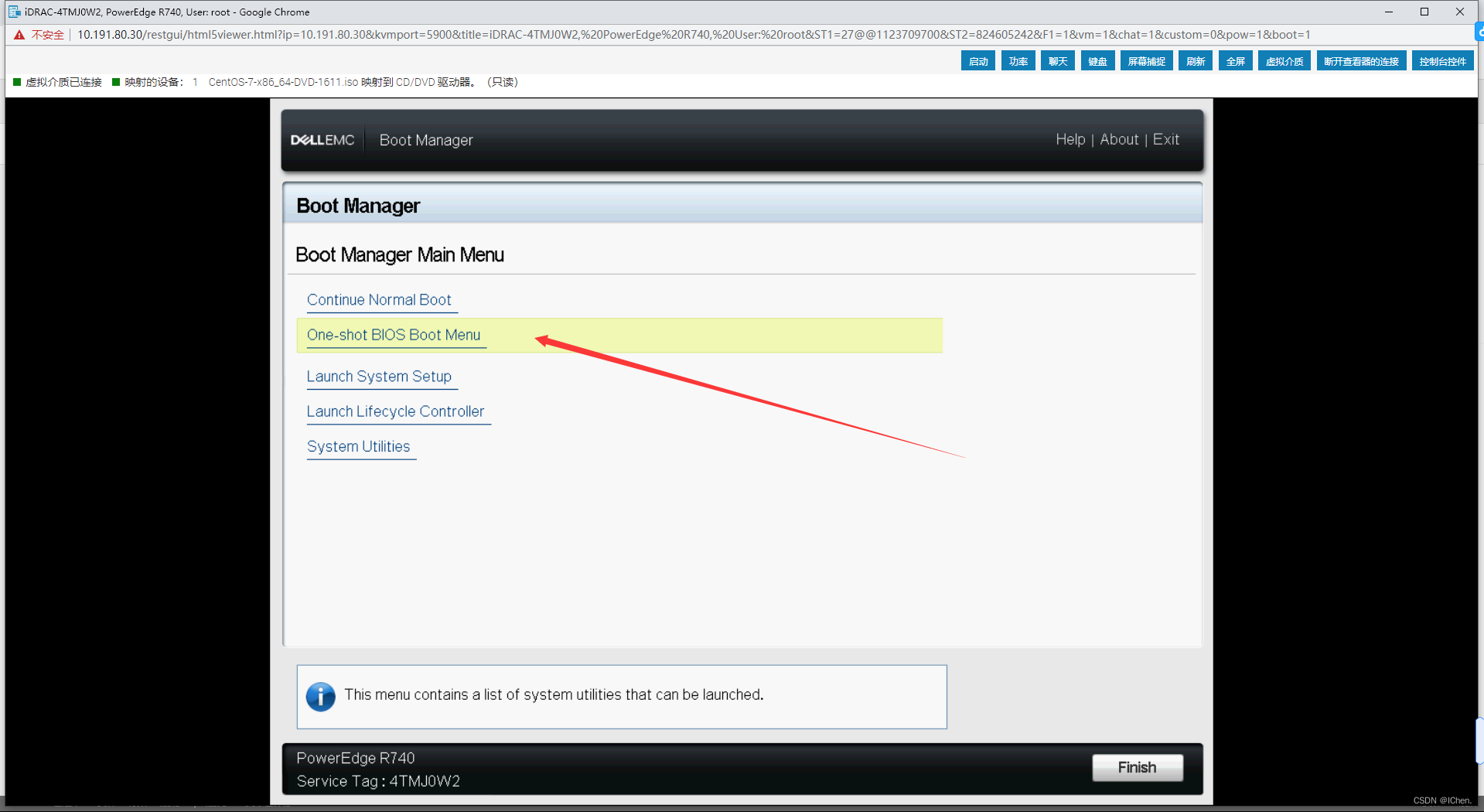This screenshot has height=812, width=1484.
Task: Click the CentOS-7-x86_64-DVD-1611.iso mapped device text
Action: click(x=283, y=82)
